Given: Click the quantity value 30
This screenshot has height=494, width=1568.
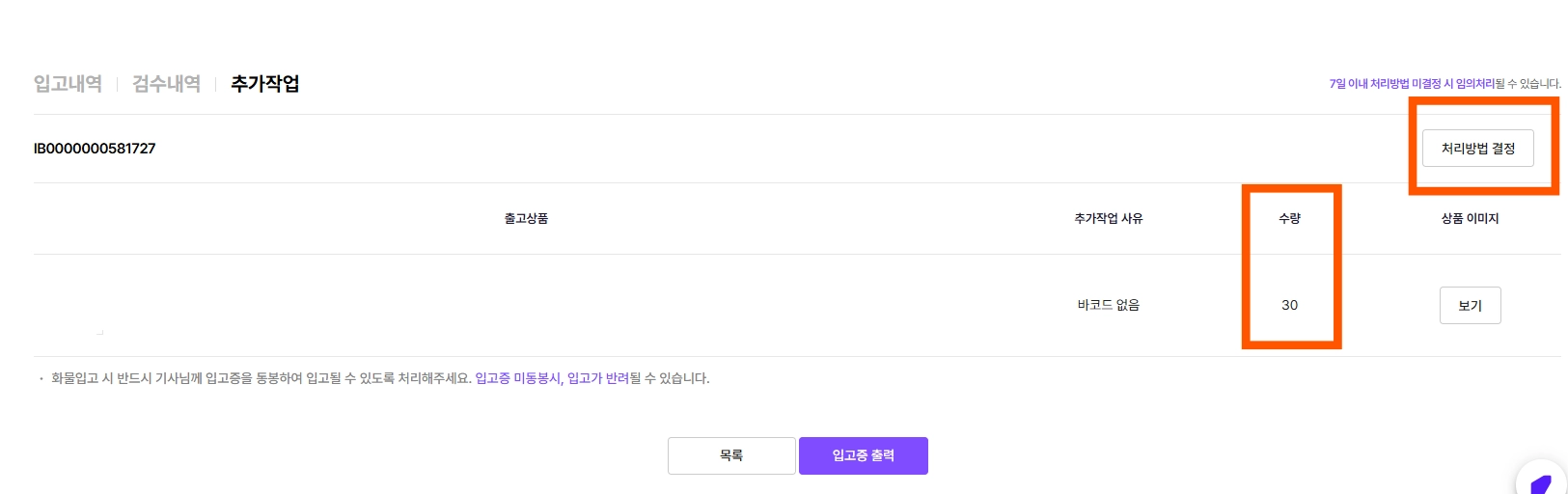Looking at the screenshot, I should (1290, 305).
